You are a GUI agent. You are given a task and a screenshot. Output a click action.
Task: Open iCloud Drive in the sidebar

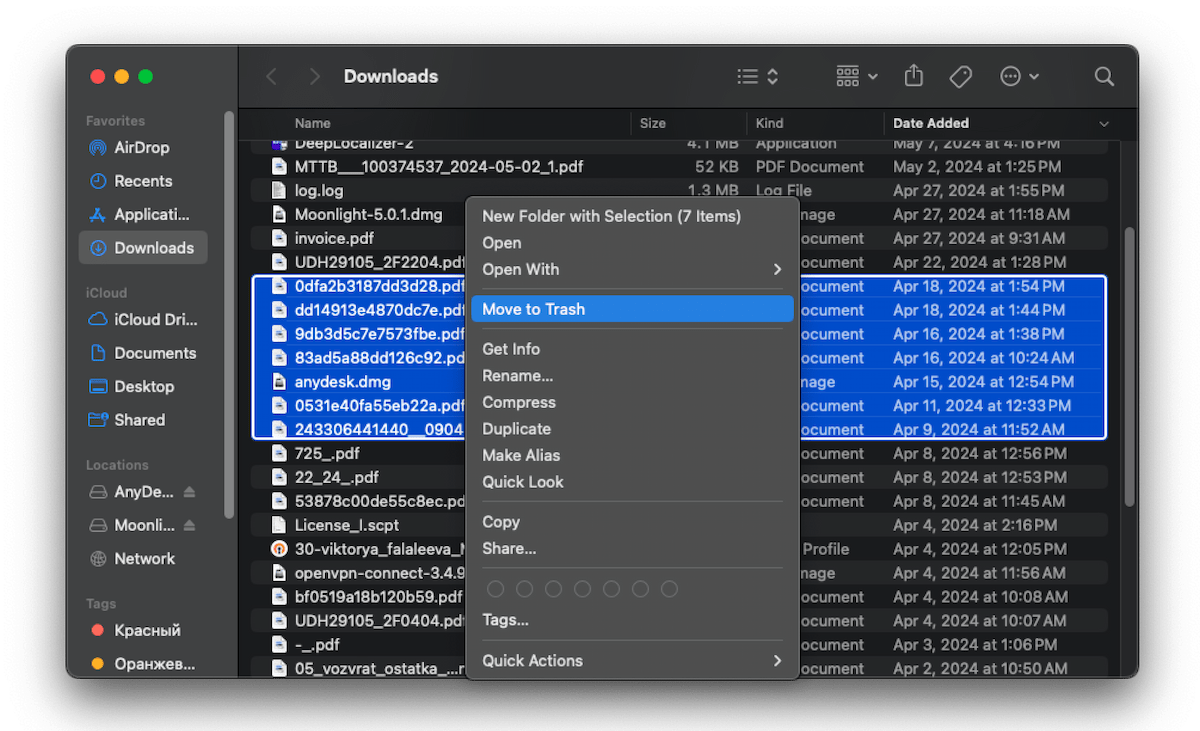[142, 320]
